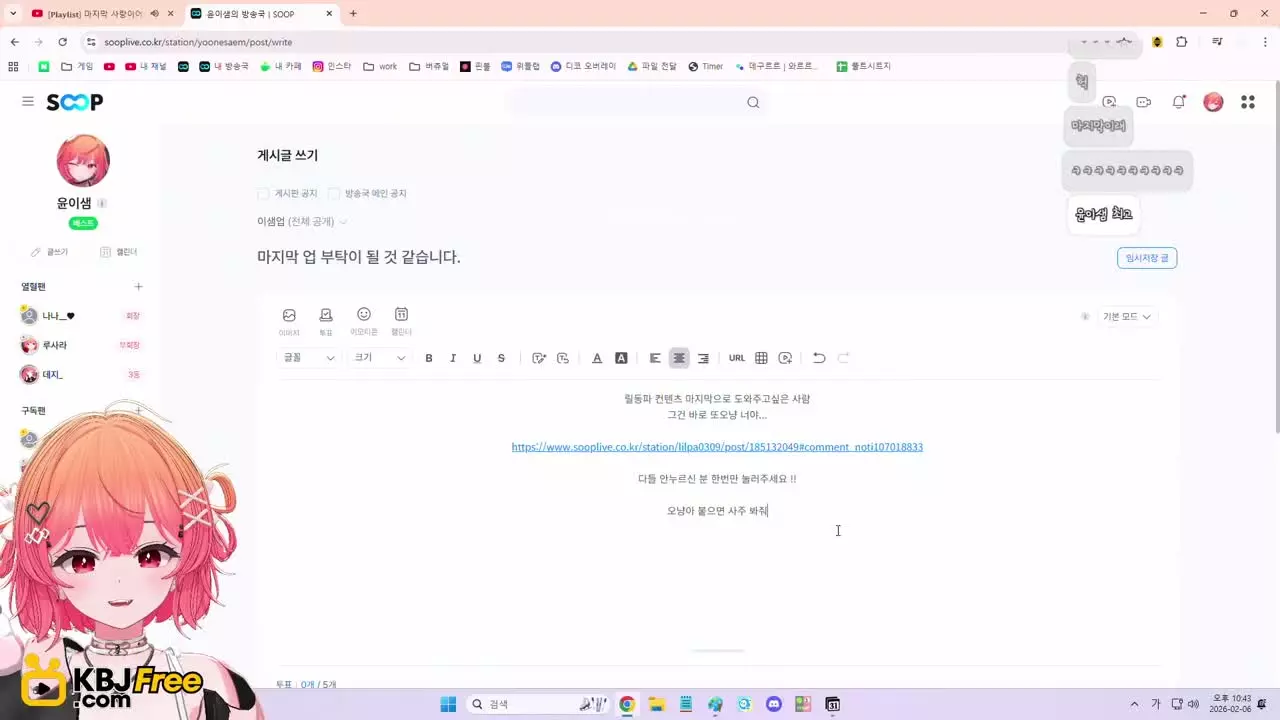Pick text color with the underlined A
Image resolution: width=1280 pixels, height=720 pixels.
[x=597, y=358]
